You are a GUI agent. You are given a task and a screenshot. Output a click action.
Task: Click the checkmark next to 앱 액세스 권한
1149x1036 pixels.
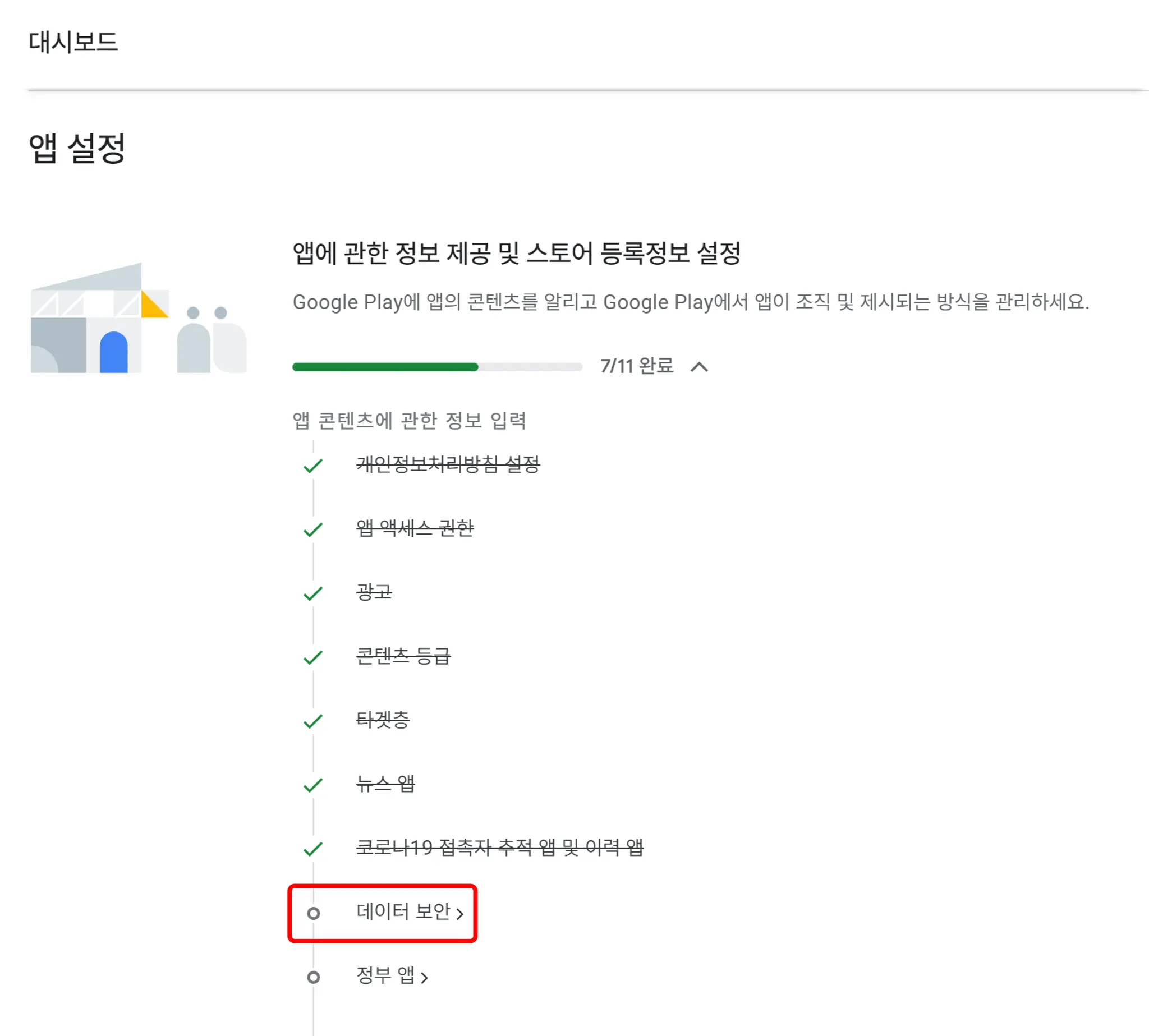pos(313,529)
